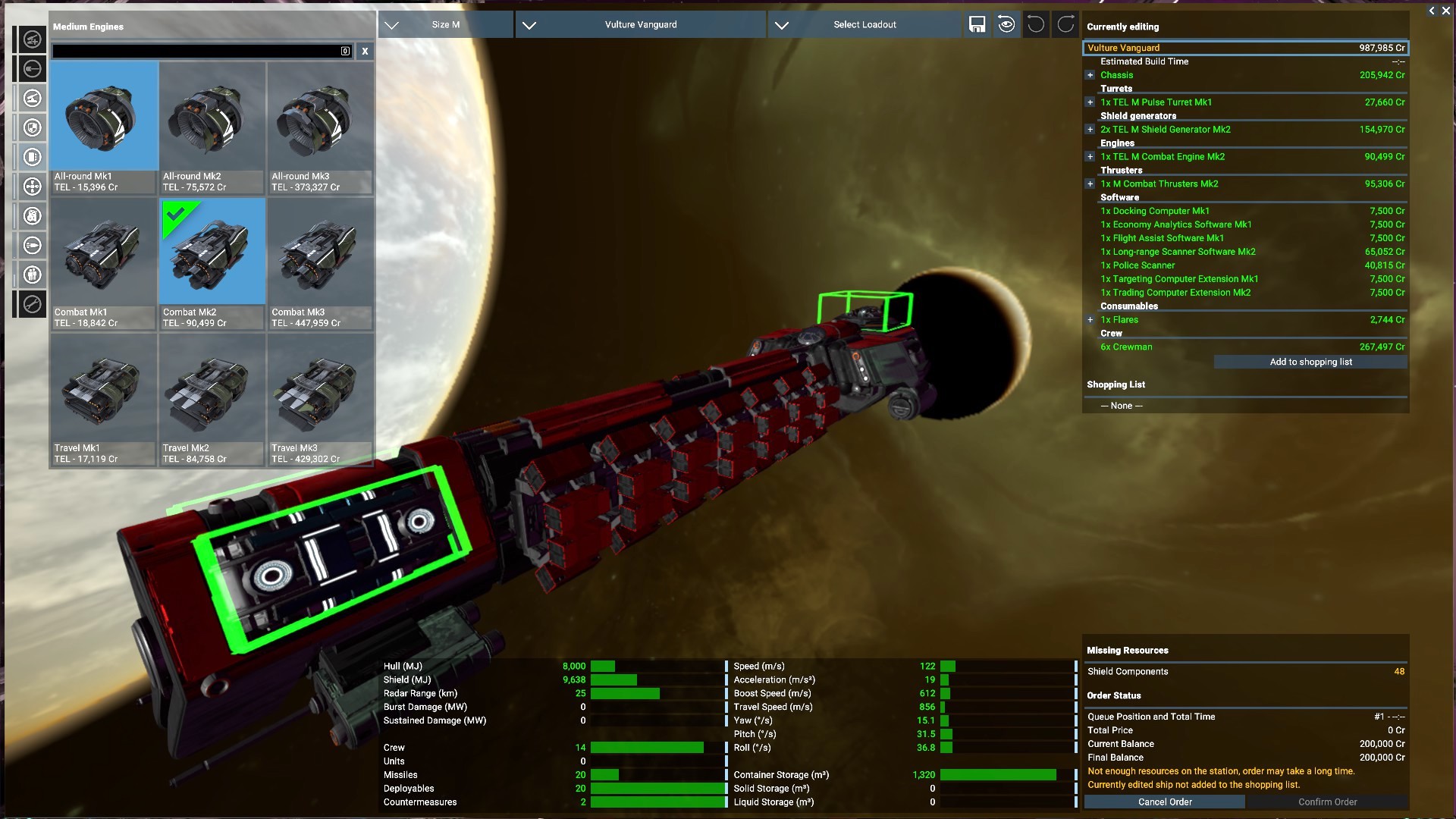Image resolution: width=1456 pixels, height=819 pixels.
Task: Click the redo loadout changes icon
Action: click(1066, 24)
